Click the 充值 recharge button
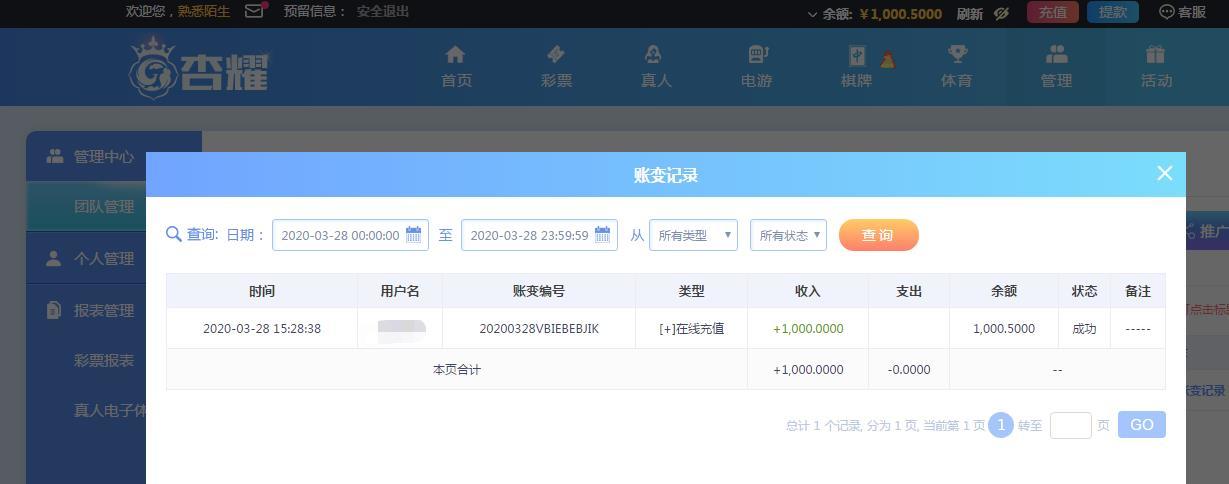Screen dimensions: 1229x484 click(1053, 12)
